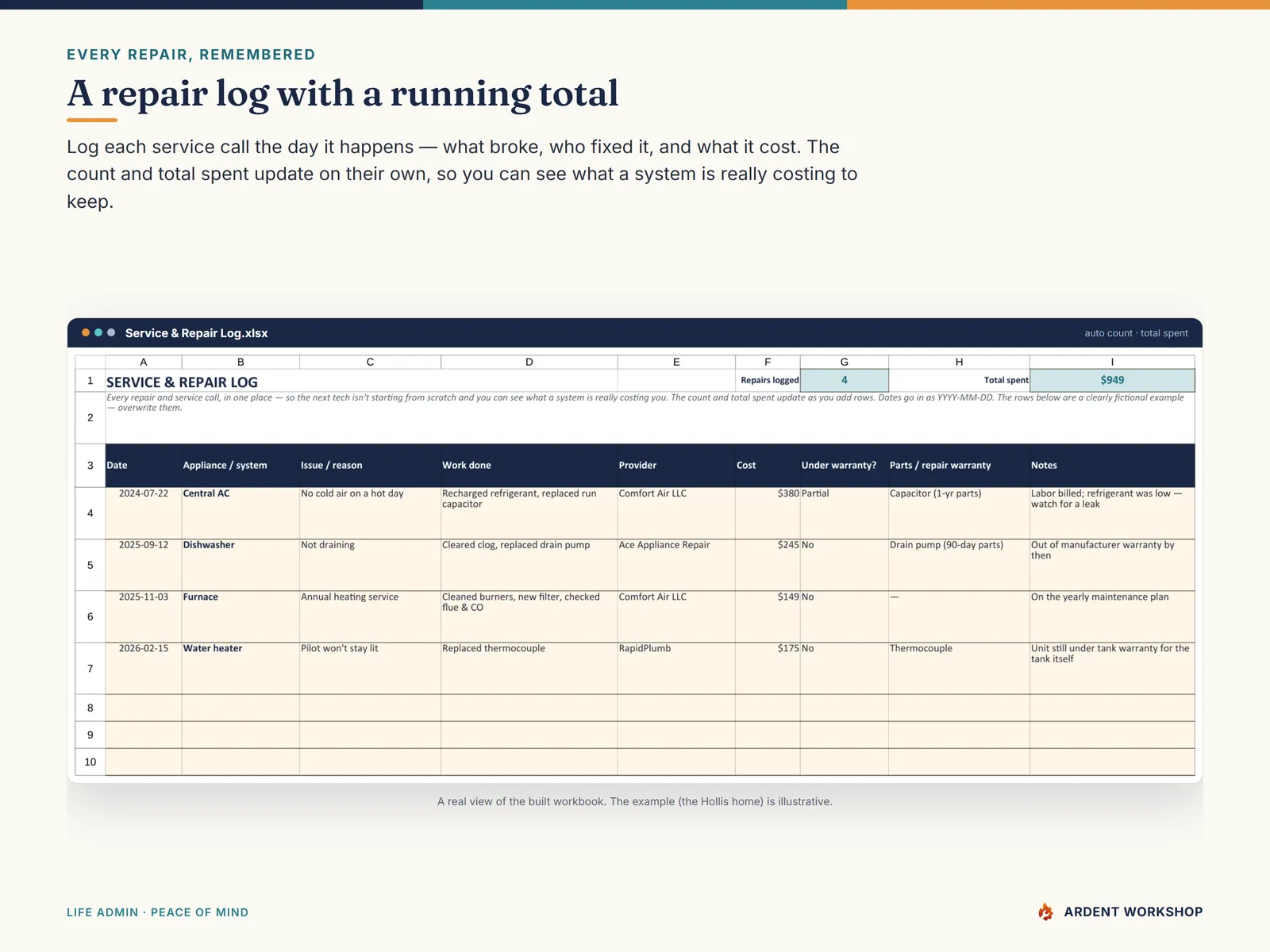Select row 10 header

pos(90,762)
